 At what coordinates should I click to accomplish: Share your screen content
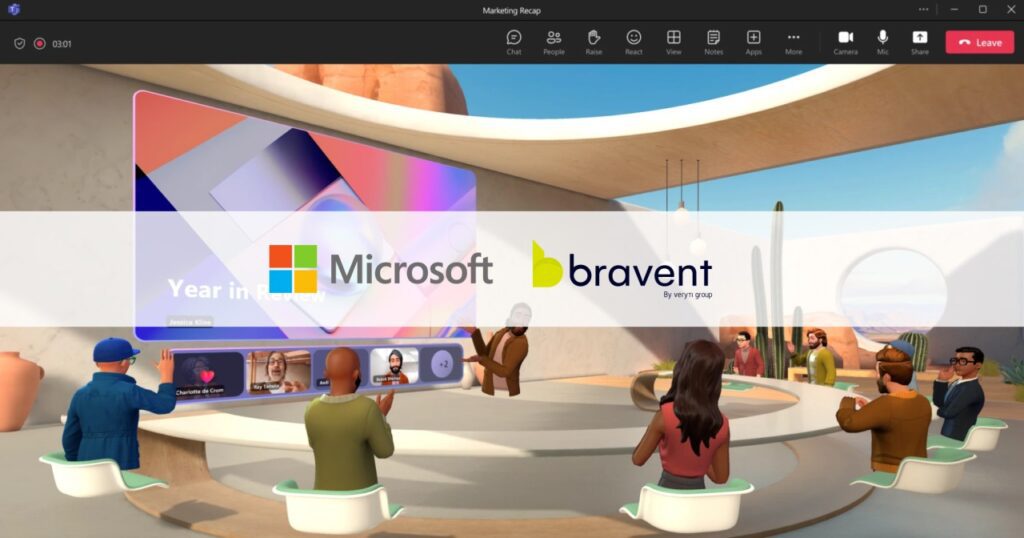point(920,42)
